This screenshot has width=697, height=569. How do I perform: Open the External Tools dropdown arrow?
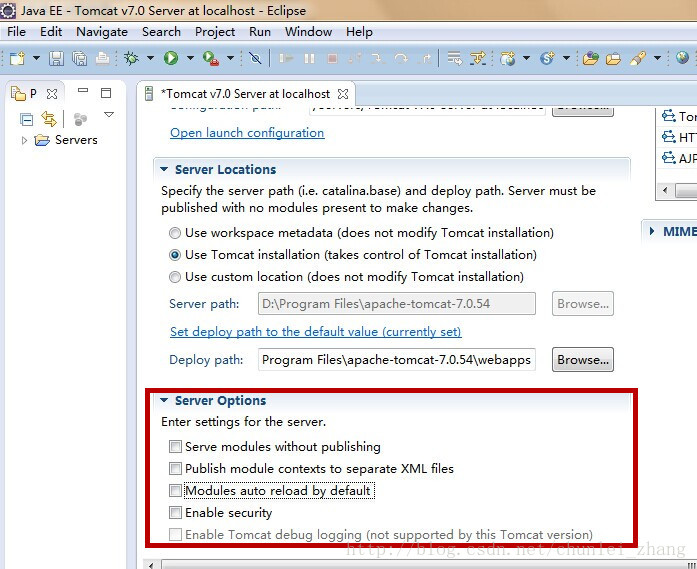pyautogui.click(x=230, y=58)
